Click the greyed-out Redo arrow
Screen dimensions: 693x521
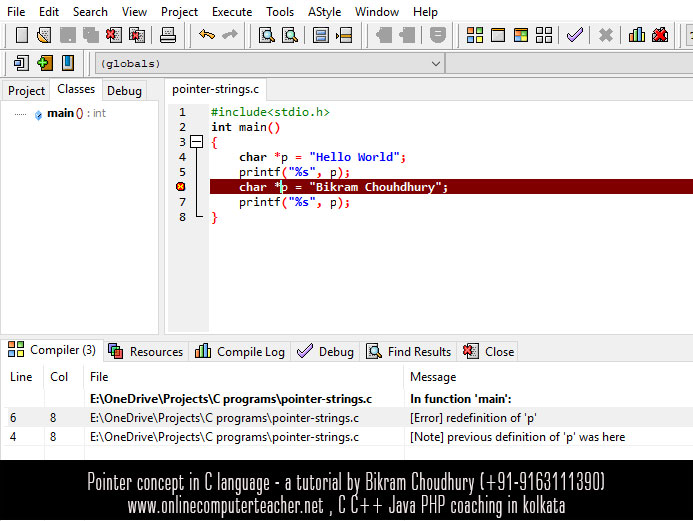pyautogui.click(x=229, y=34)
